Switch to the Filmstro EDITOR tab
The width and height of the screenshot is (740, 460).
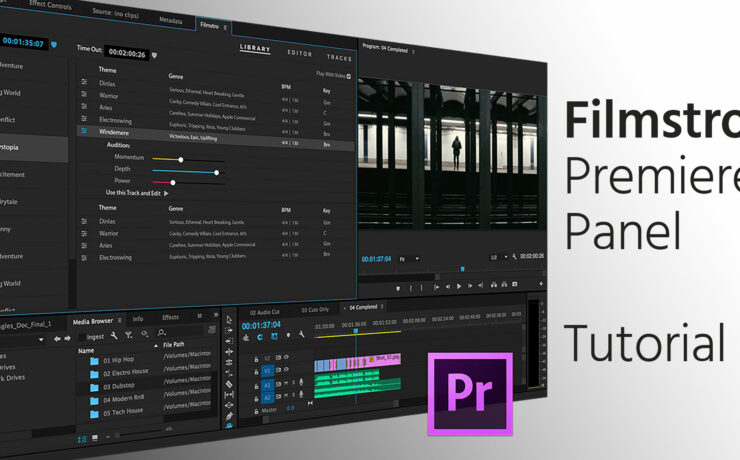tap(300, 53)
